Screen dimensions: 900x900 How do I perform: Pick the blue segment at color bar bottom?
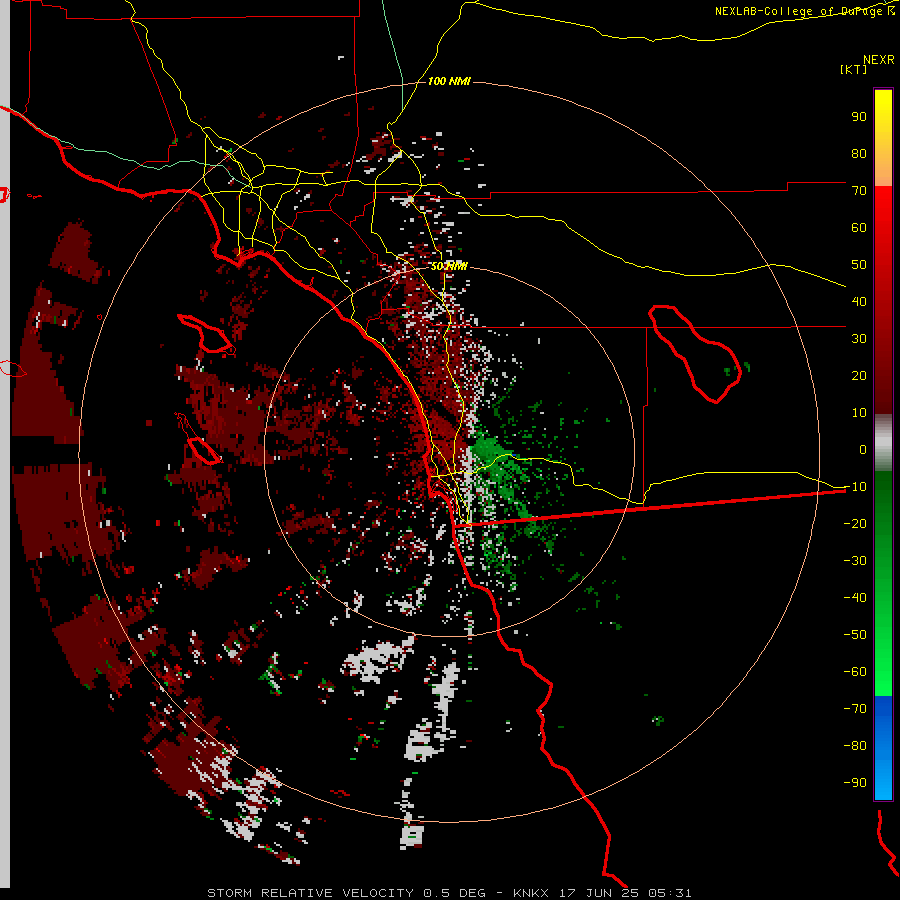(x=883, y=747)
